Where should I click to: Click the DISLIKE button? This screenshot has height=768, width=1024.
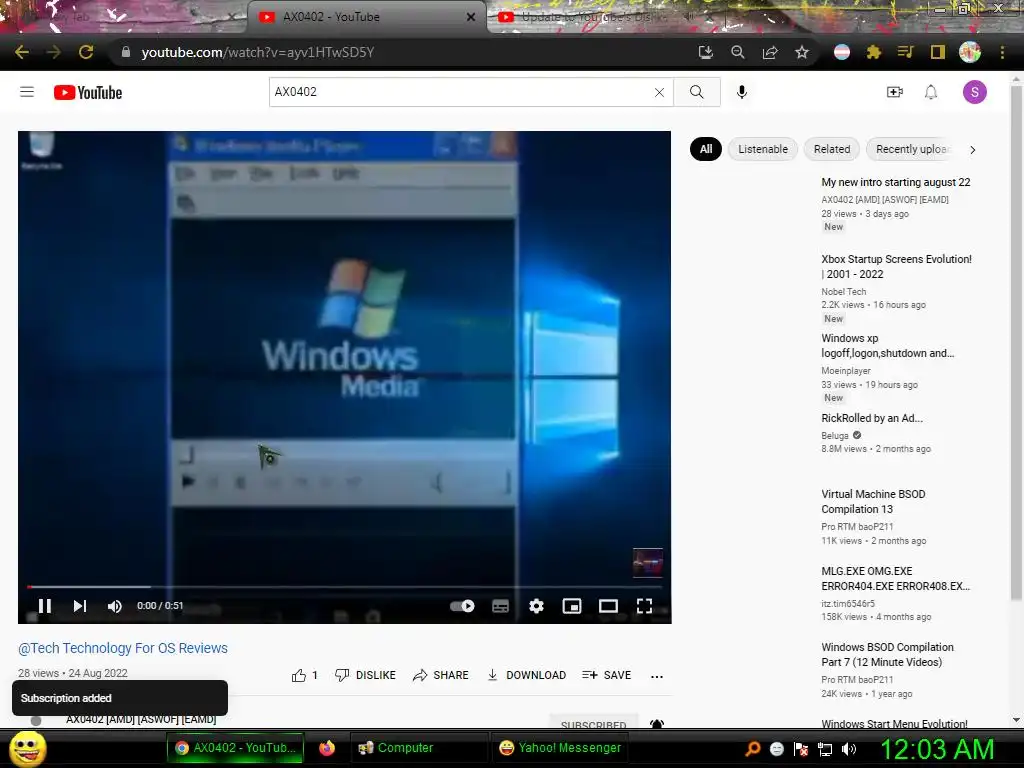(365, 675)
